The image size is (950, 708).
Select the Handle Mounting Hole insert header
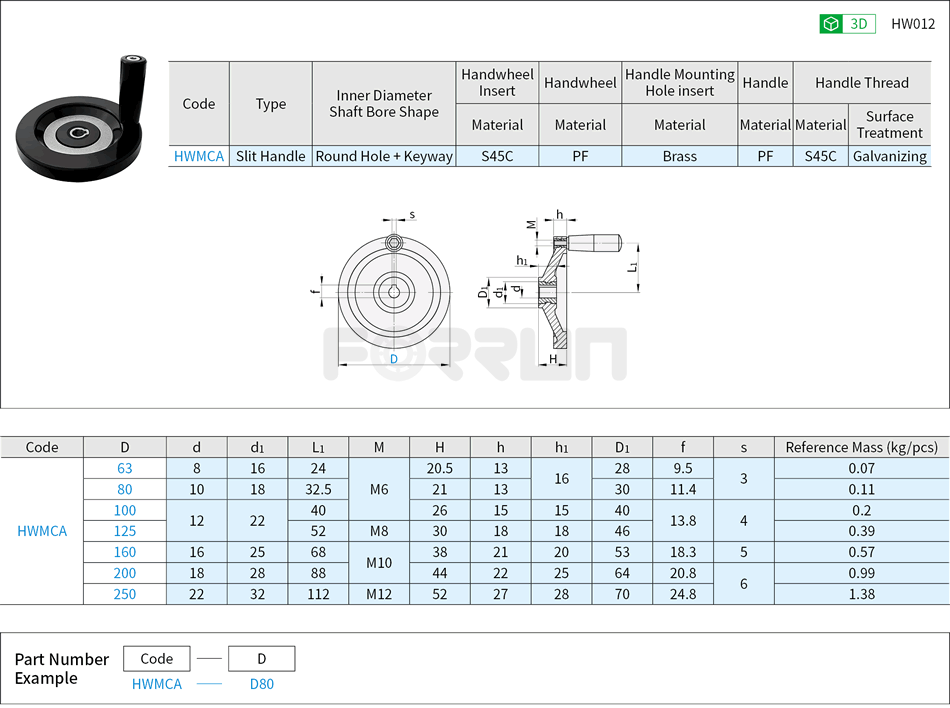click(x=680, y=82)
